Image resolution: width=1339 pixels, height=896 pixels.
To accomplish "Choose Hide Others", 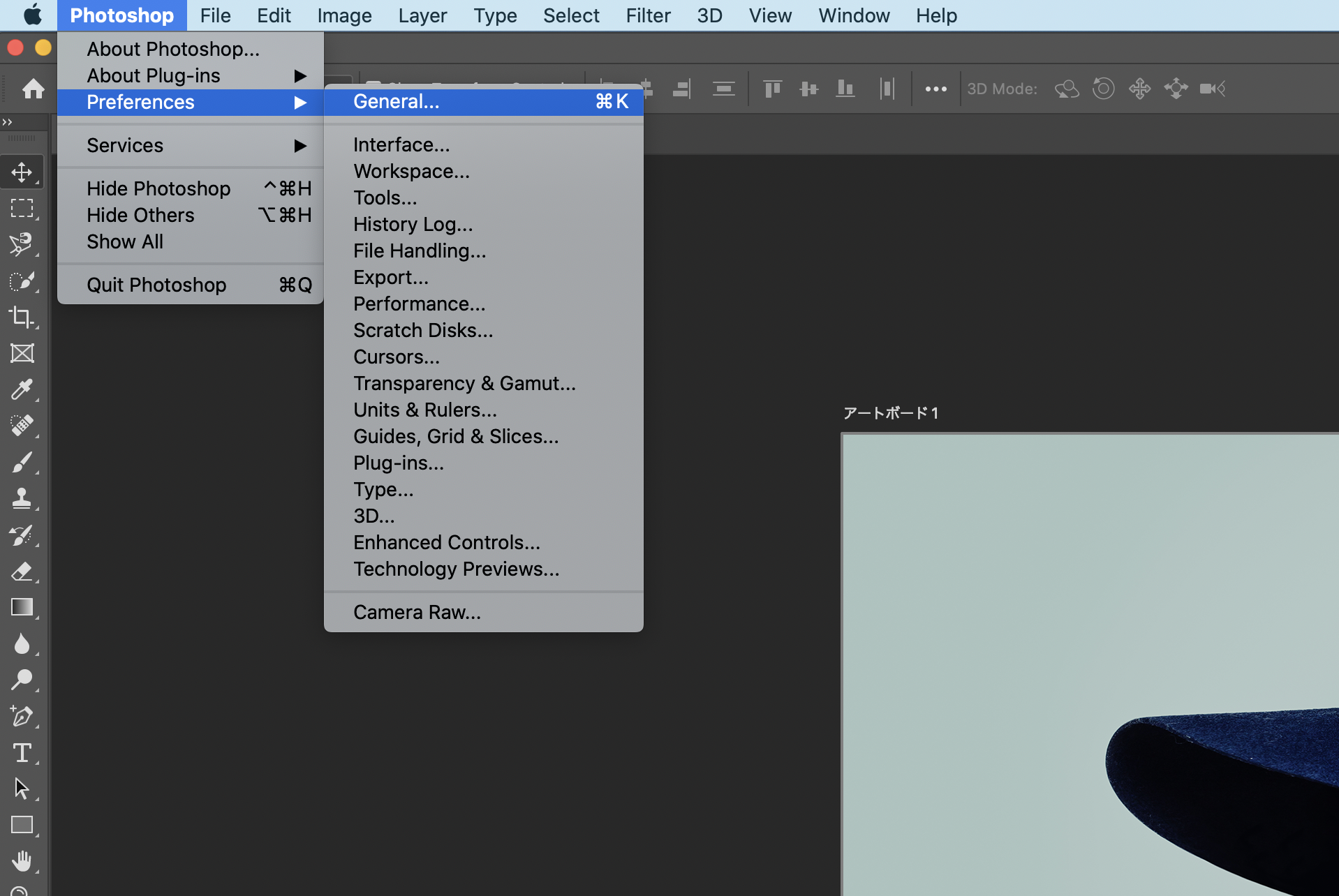I will [190, 215].
